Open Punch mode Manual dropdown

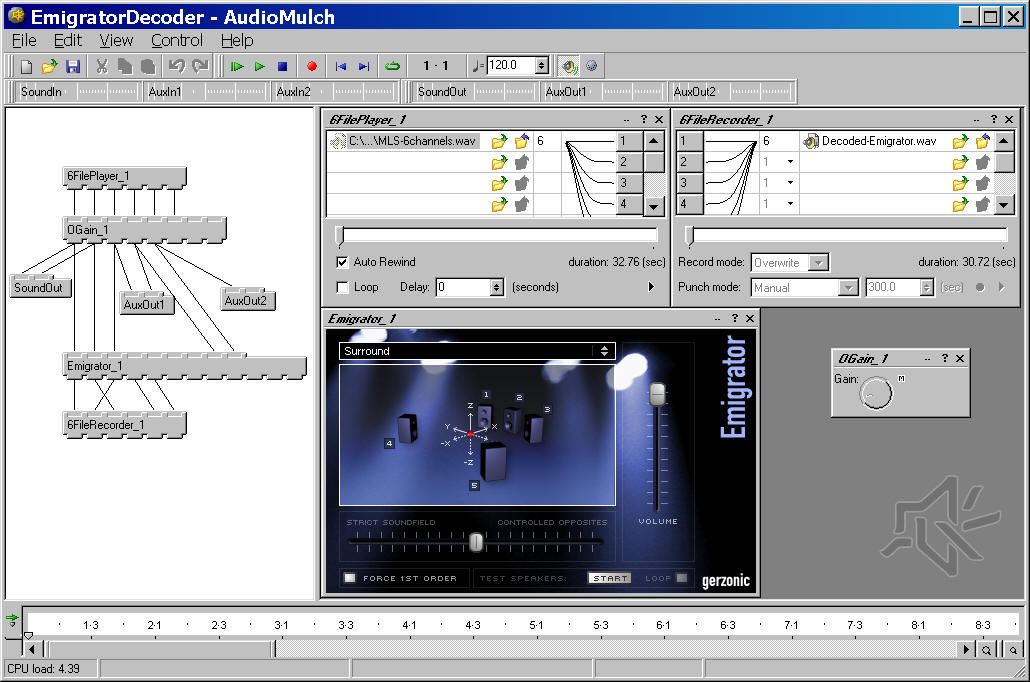[x=849, y=288]
